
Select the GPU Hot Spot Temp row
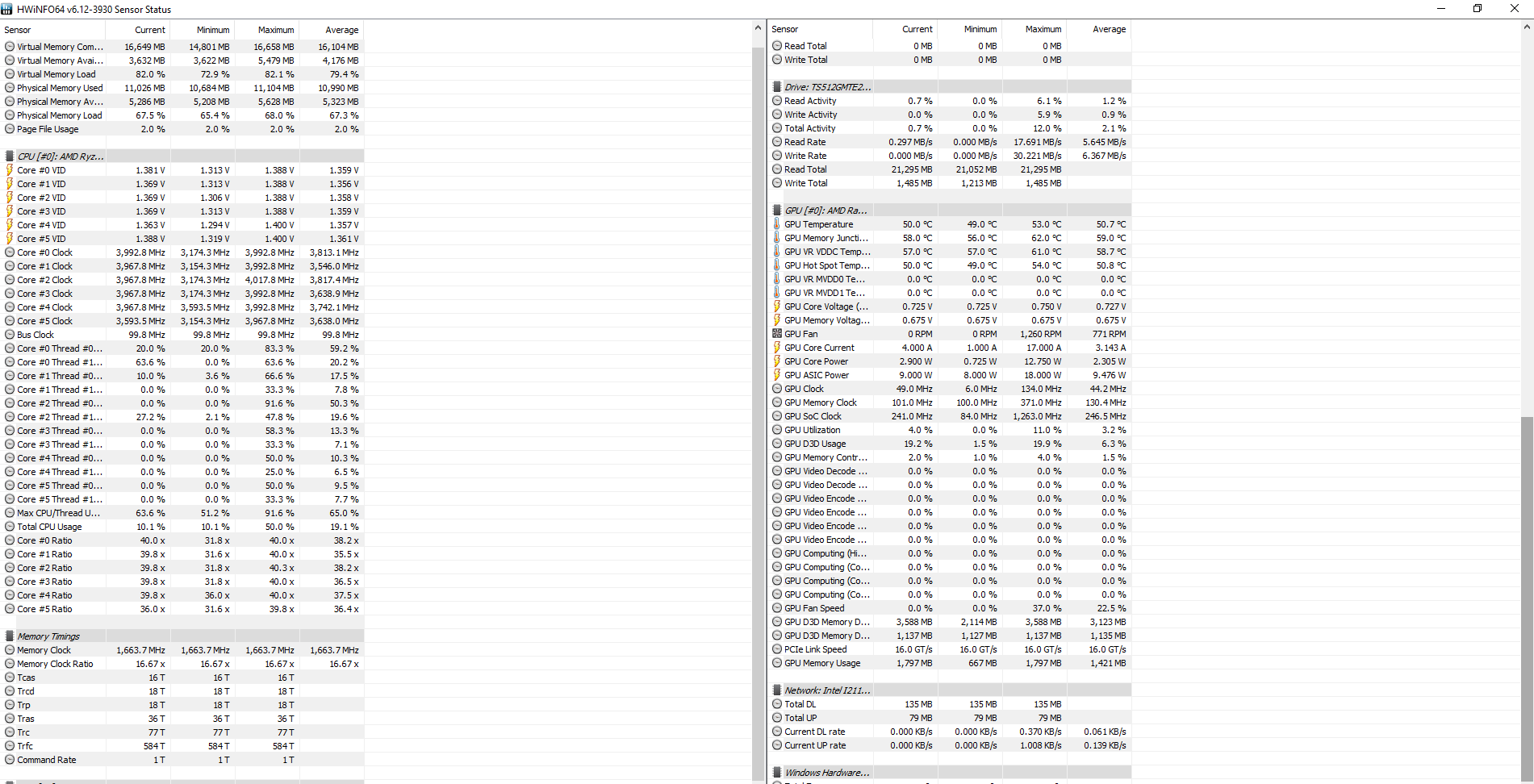pos(826,265)
